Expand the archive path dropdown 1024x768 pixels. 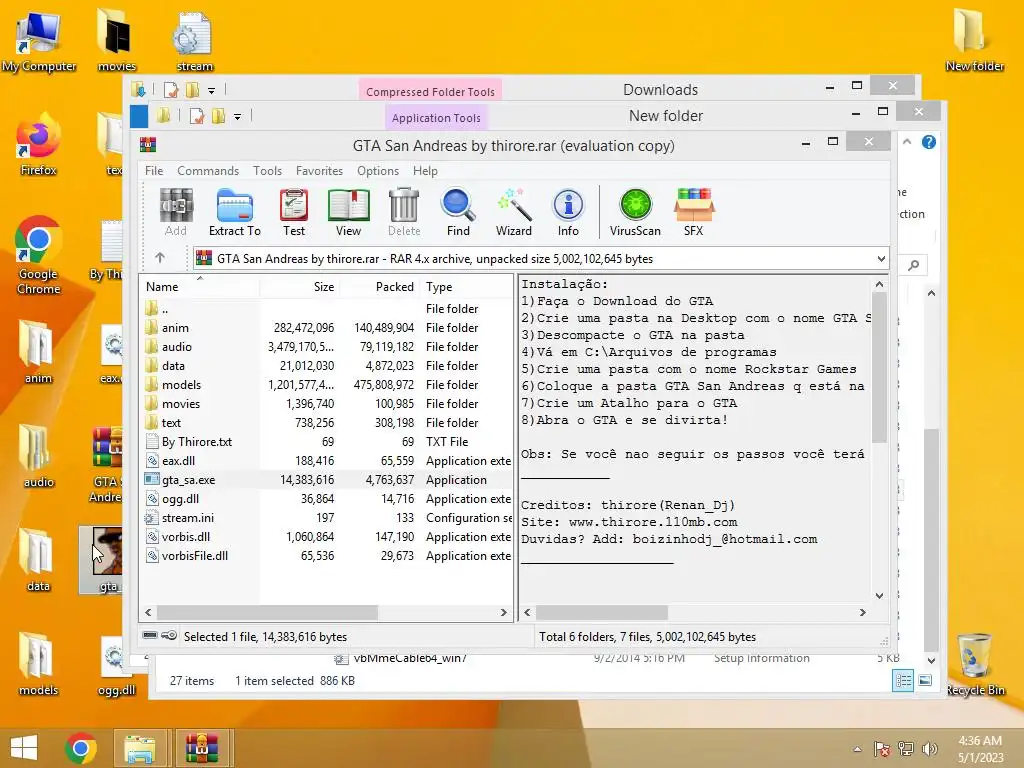pyautogui.click(x=881, y=259)
